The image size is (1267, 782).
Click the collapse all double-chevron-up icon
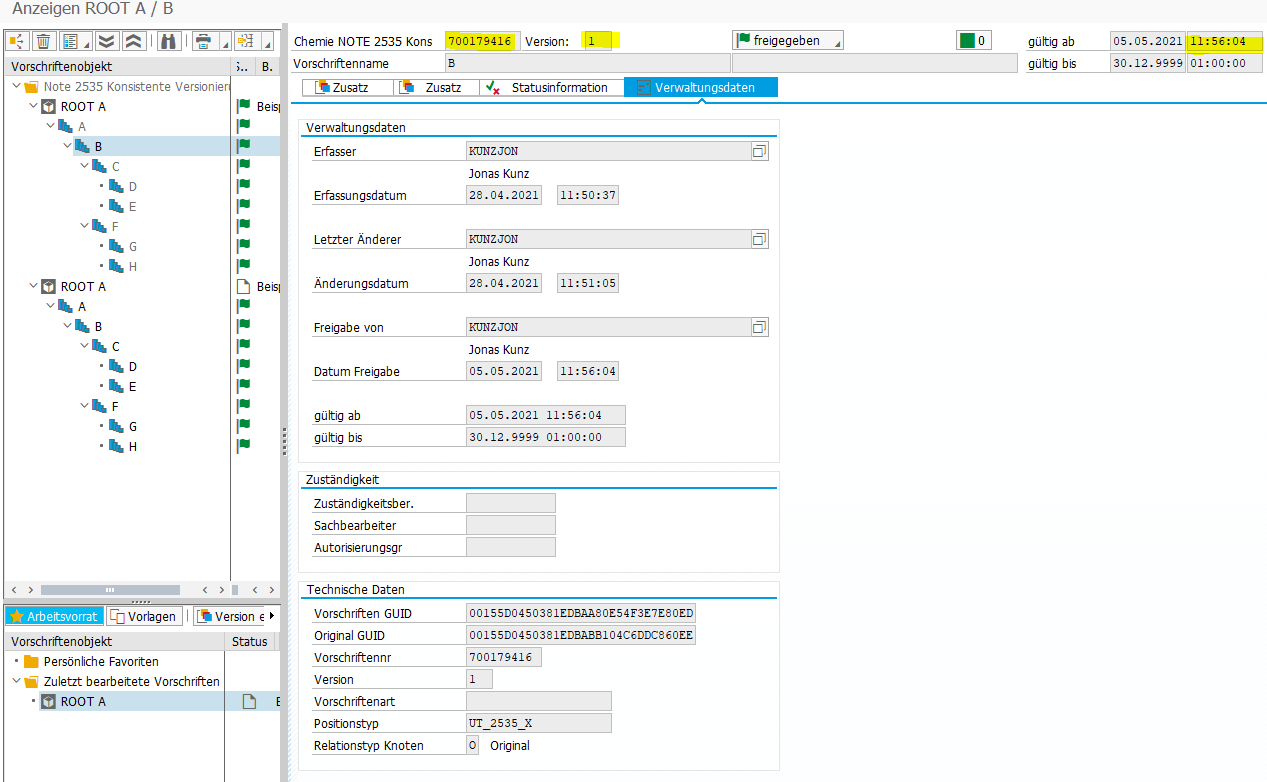coord(135,41)
